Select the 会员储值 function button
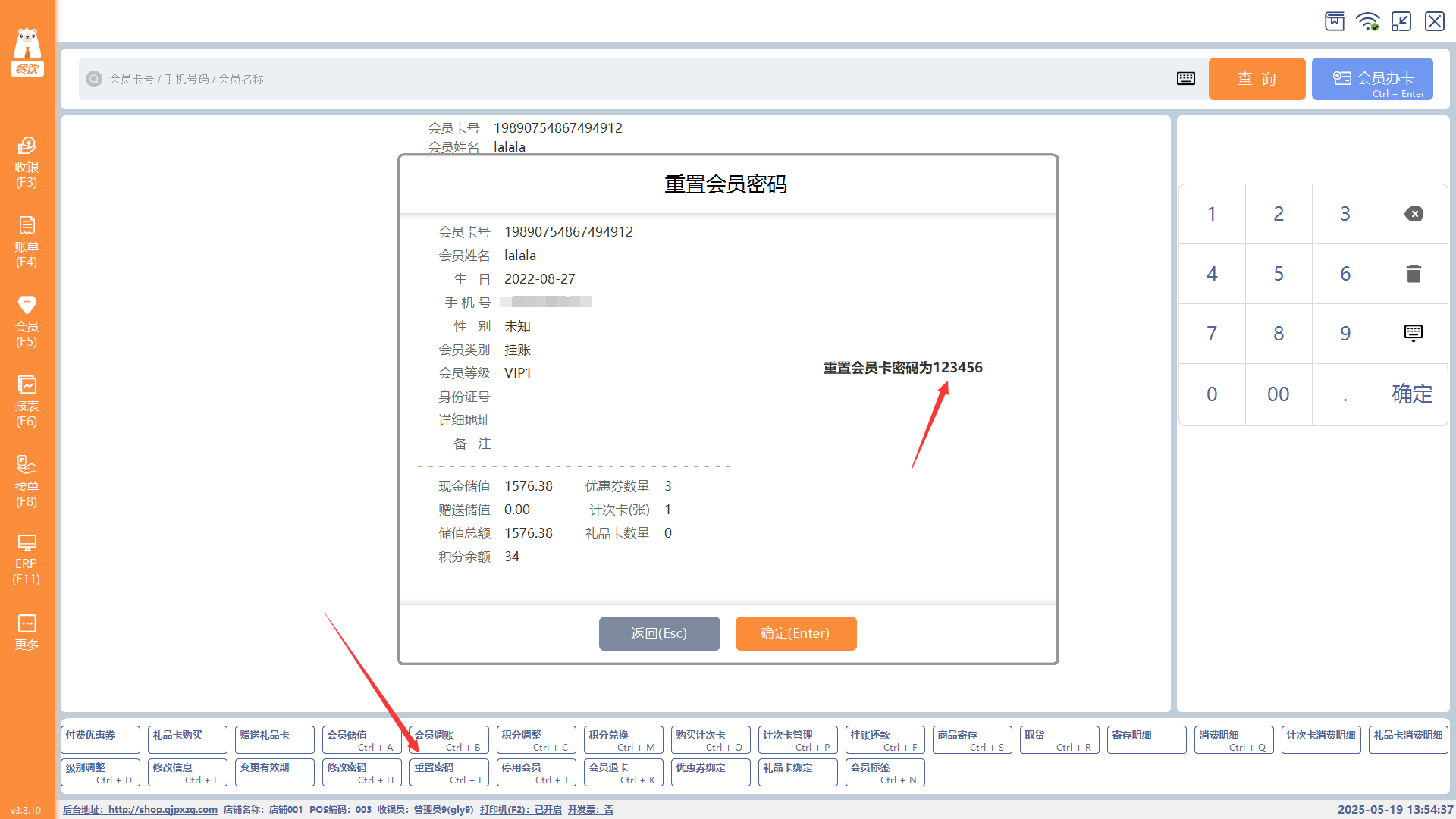The height and width of the screenshot is (819, 1456). [x=362, y=739]
